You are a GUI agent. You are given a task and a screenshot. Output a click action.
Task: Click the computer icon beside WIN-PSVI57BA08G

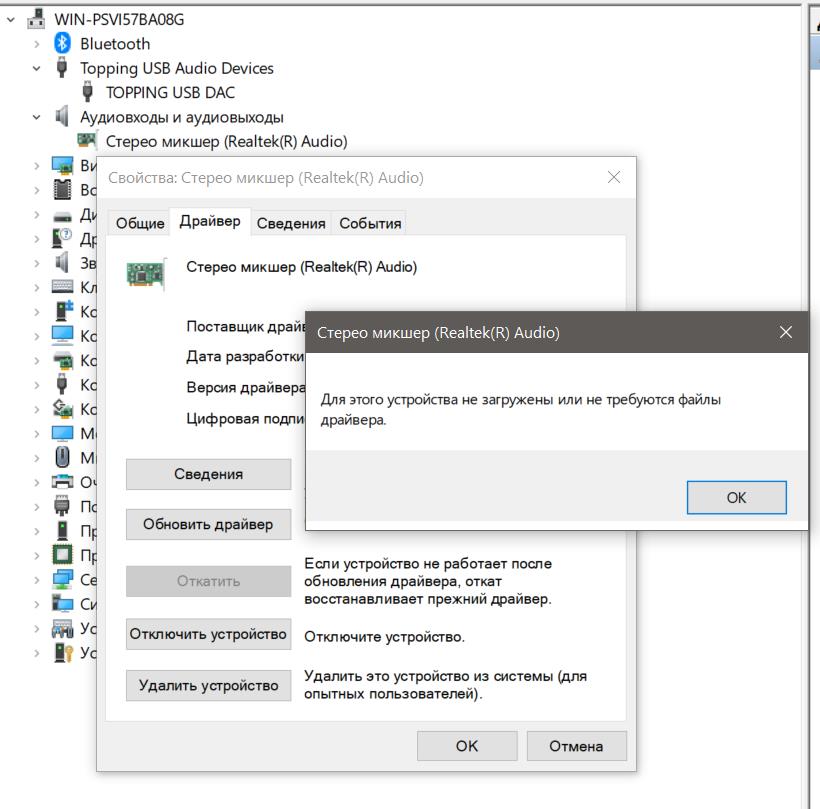36,19
